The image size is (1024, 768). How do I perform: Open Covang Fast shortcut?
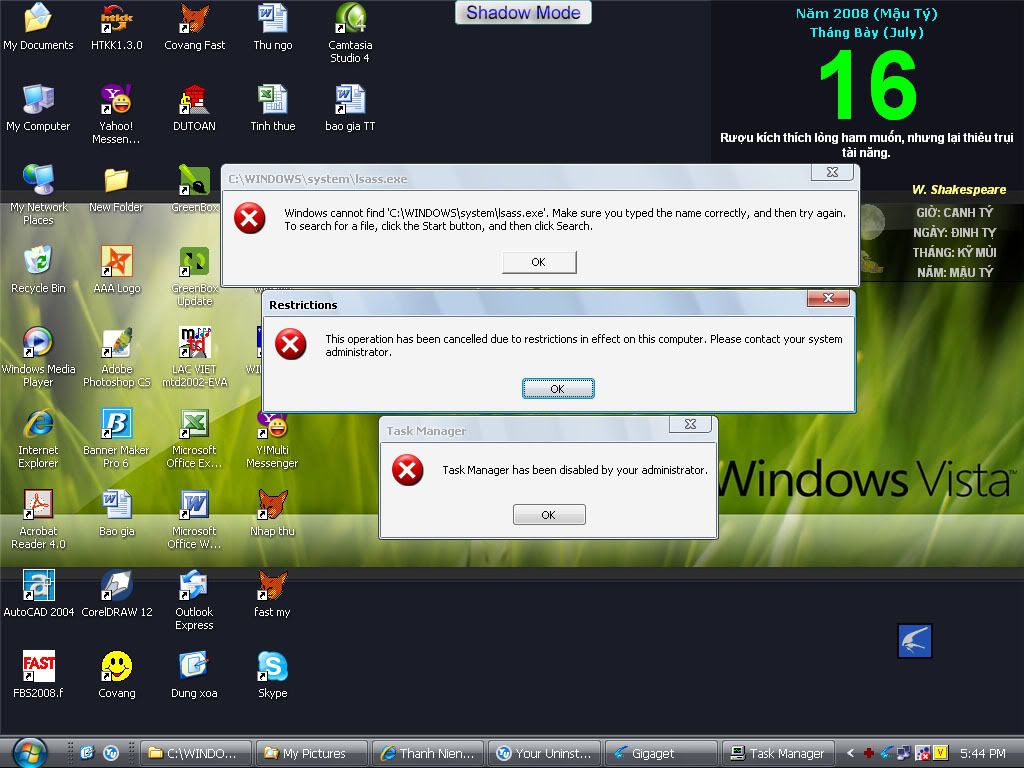click(x=194, y=27)
